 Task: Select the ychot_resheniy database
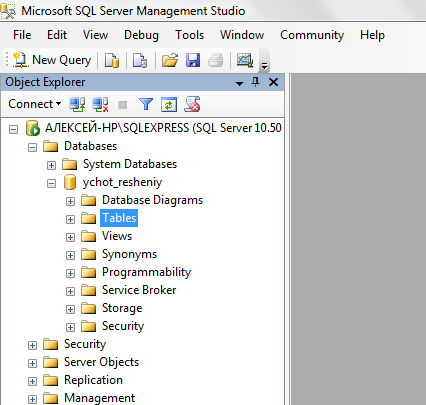[122, 182]
